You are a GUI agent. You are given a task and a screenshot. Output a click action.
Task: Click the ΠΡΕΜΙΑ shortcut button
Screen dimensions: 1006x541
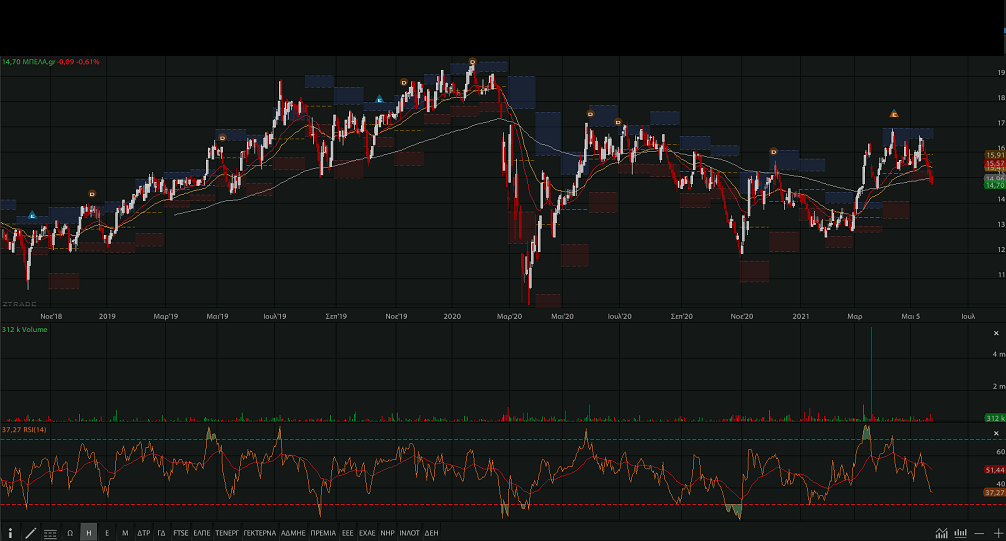[323, 533]
